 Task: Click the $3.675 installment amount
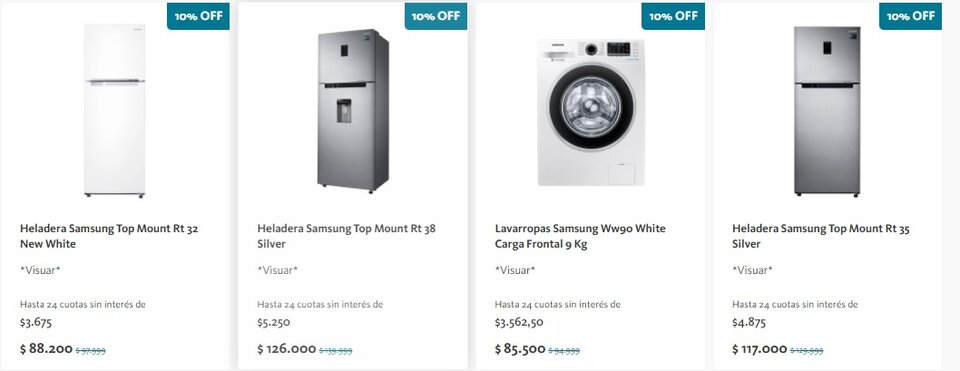tap(36, 323)
